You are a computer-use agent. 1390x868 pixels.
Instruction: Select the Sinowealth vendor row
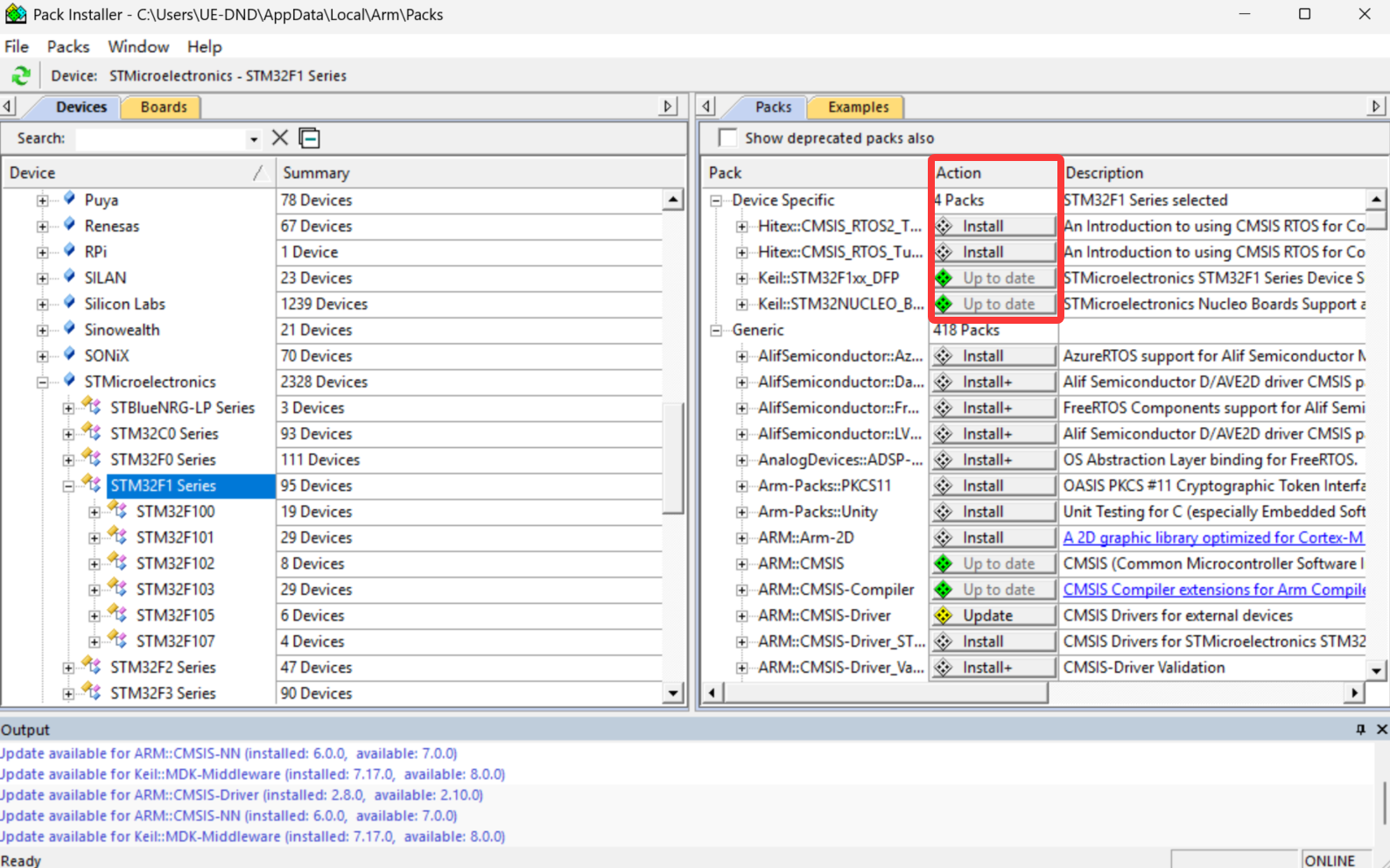pyautogui.click(x=122, y=330)
